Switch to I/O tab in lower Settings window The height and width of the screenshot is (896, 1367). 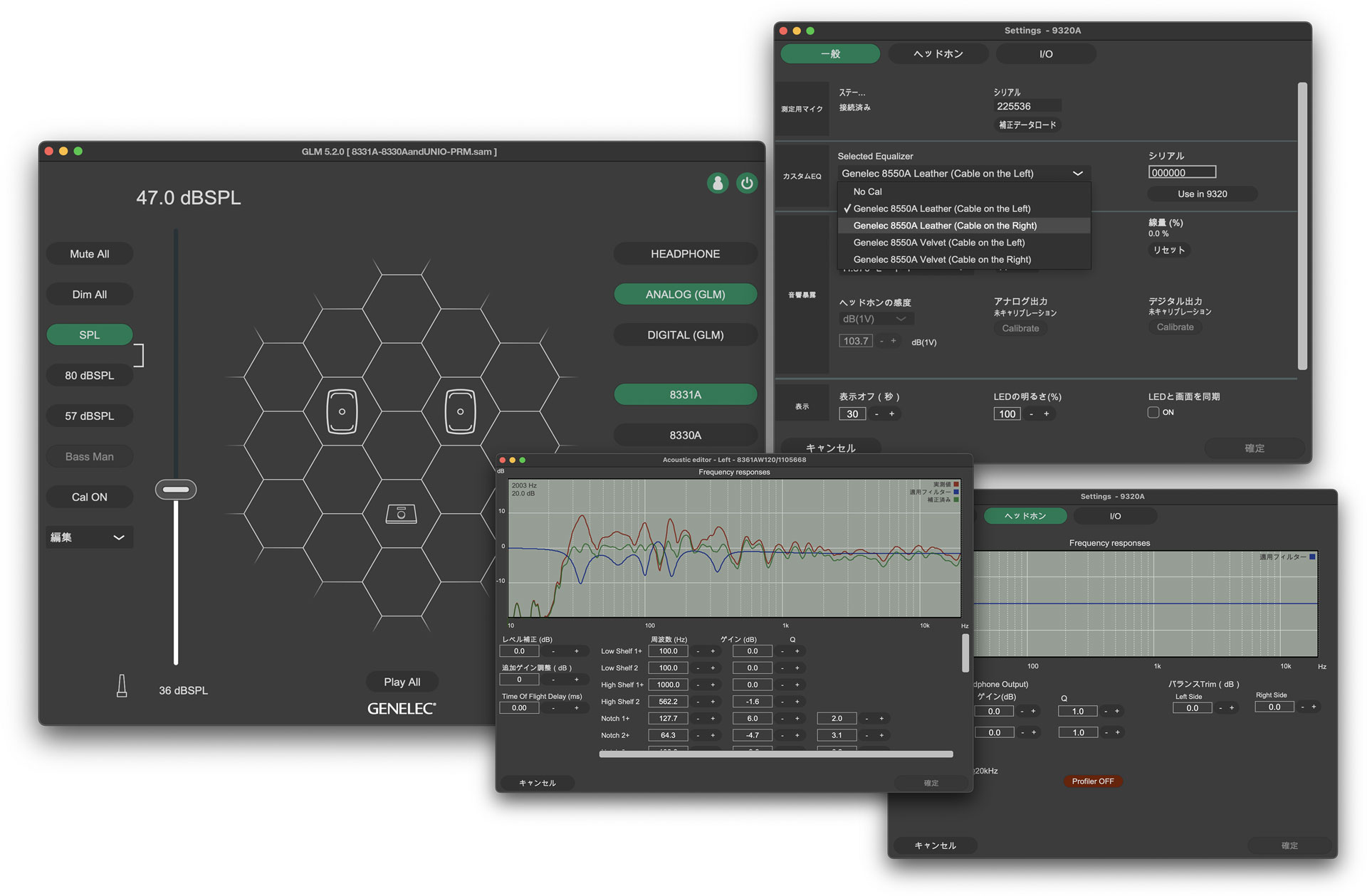coord(1115,516)
